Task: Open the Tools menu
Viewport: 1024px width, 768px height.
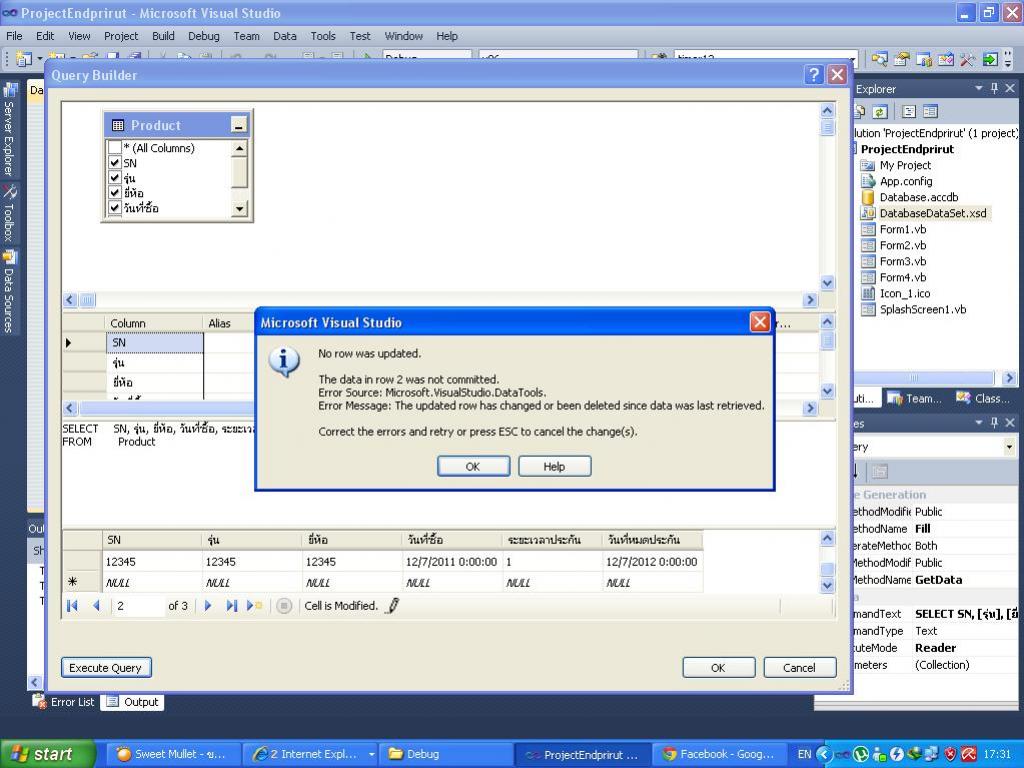Action: (x=323, y=36)
